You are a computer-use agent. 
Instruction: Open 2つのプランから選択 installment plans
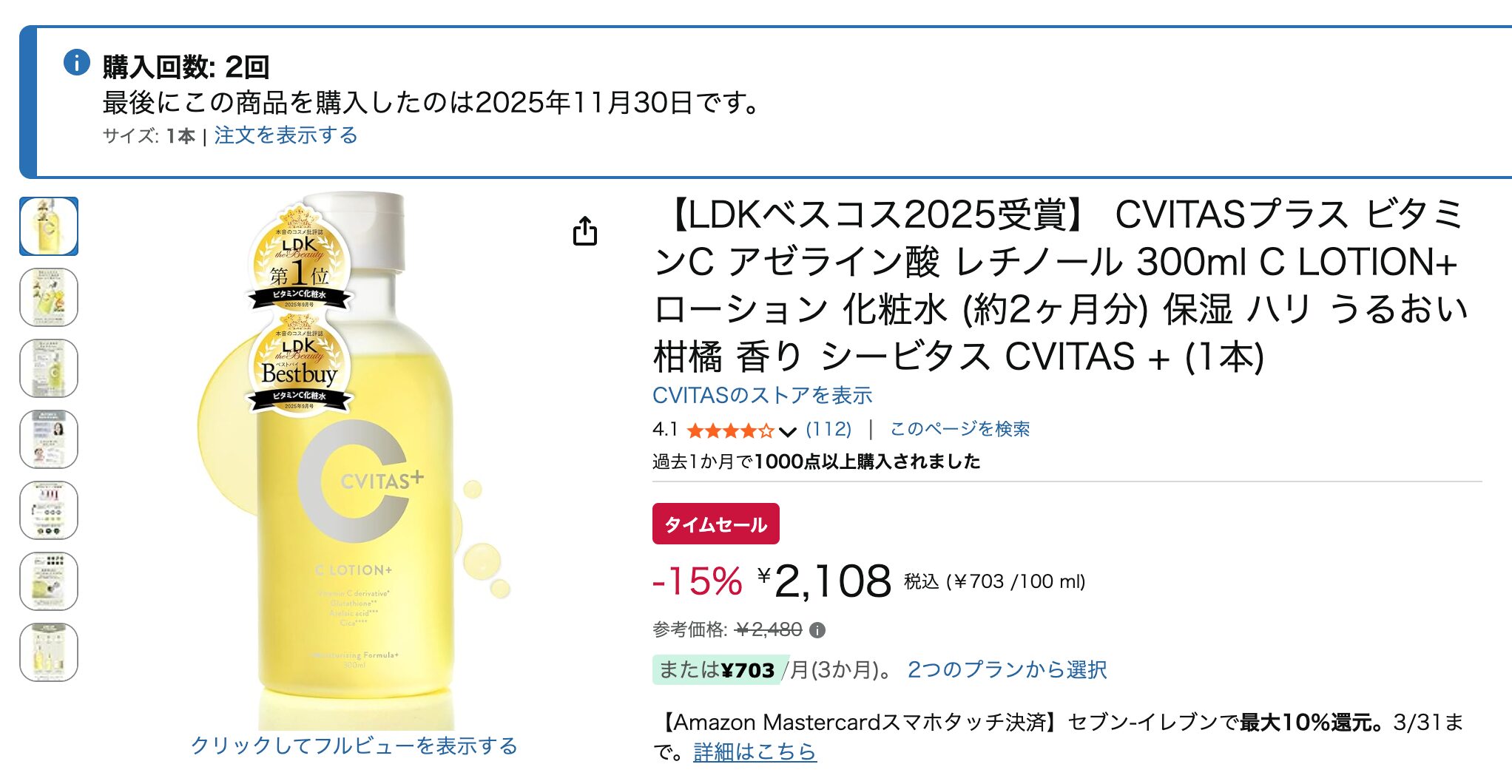pos(1007,669)
